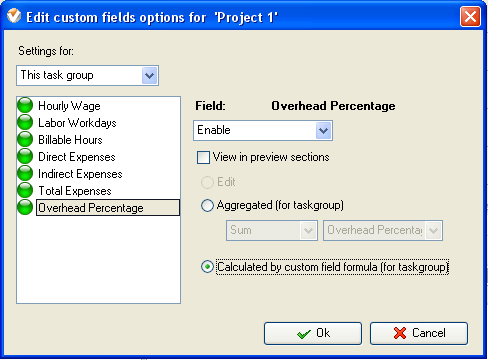Image resolution: width=488 pixels, height=360 pixels.
Task: Expand the Enable field state dropdown
Action: point(263,130)
